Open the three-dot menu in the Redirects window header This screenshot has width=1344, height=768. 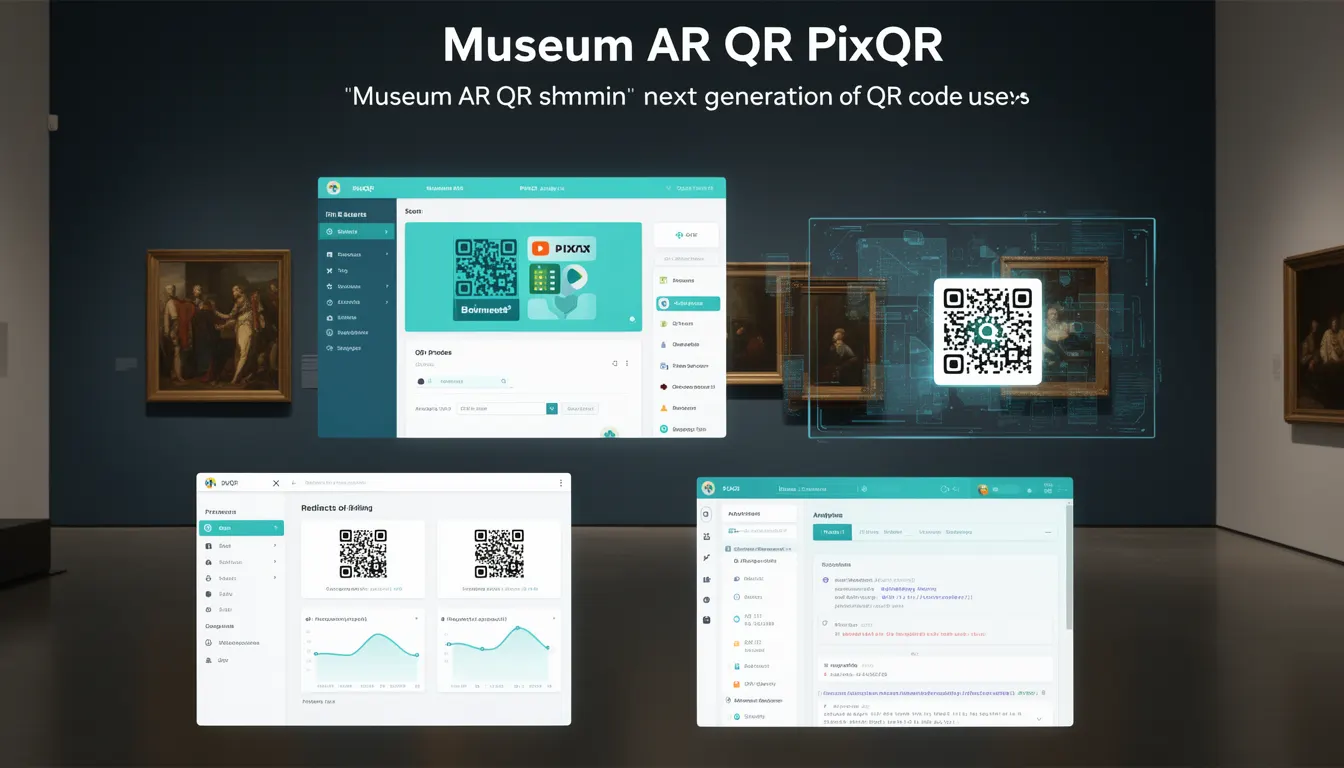coord(560,483)
